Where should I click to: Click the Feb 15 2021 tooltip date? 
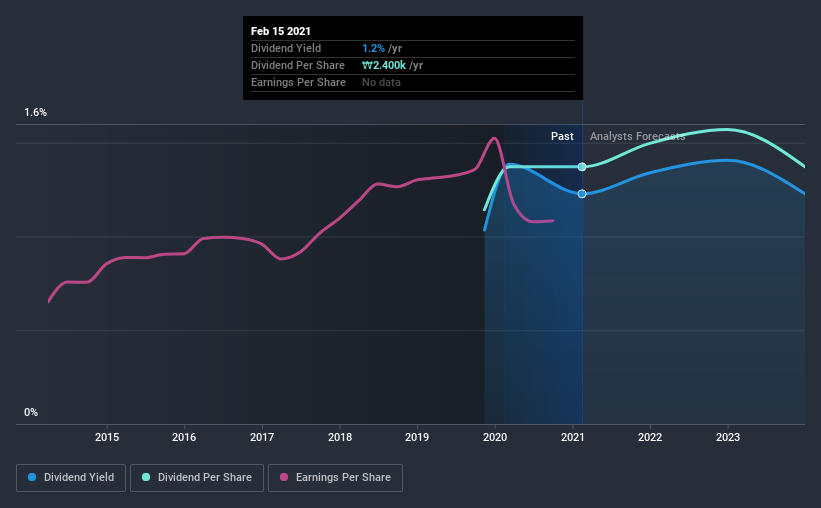281,31
